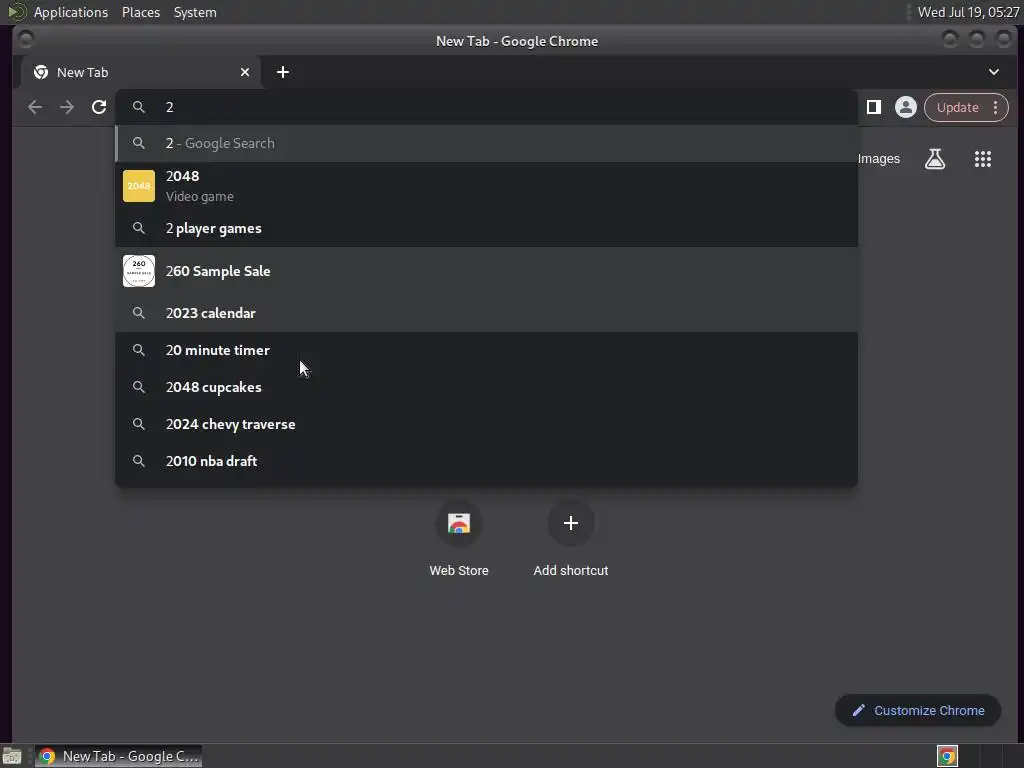The height and width of the screenshot is (768, 1024).
Task: Click the Add shortcut plus button
Action: coord(571,523)
